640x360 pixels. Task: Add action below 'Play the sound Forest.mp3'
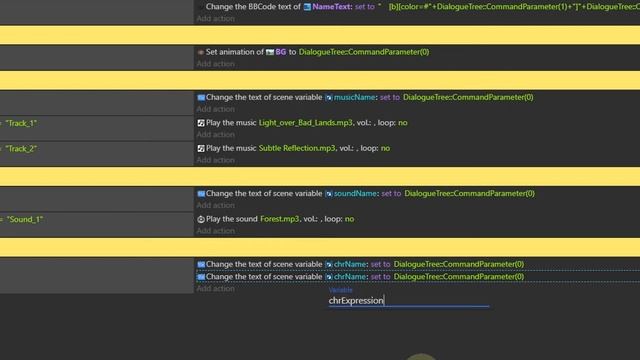(216, 231)
